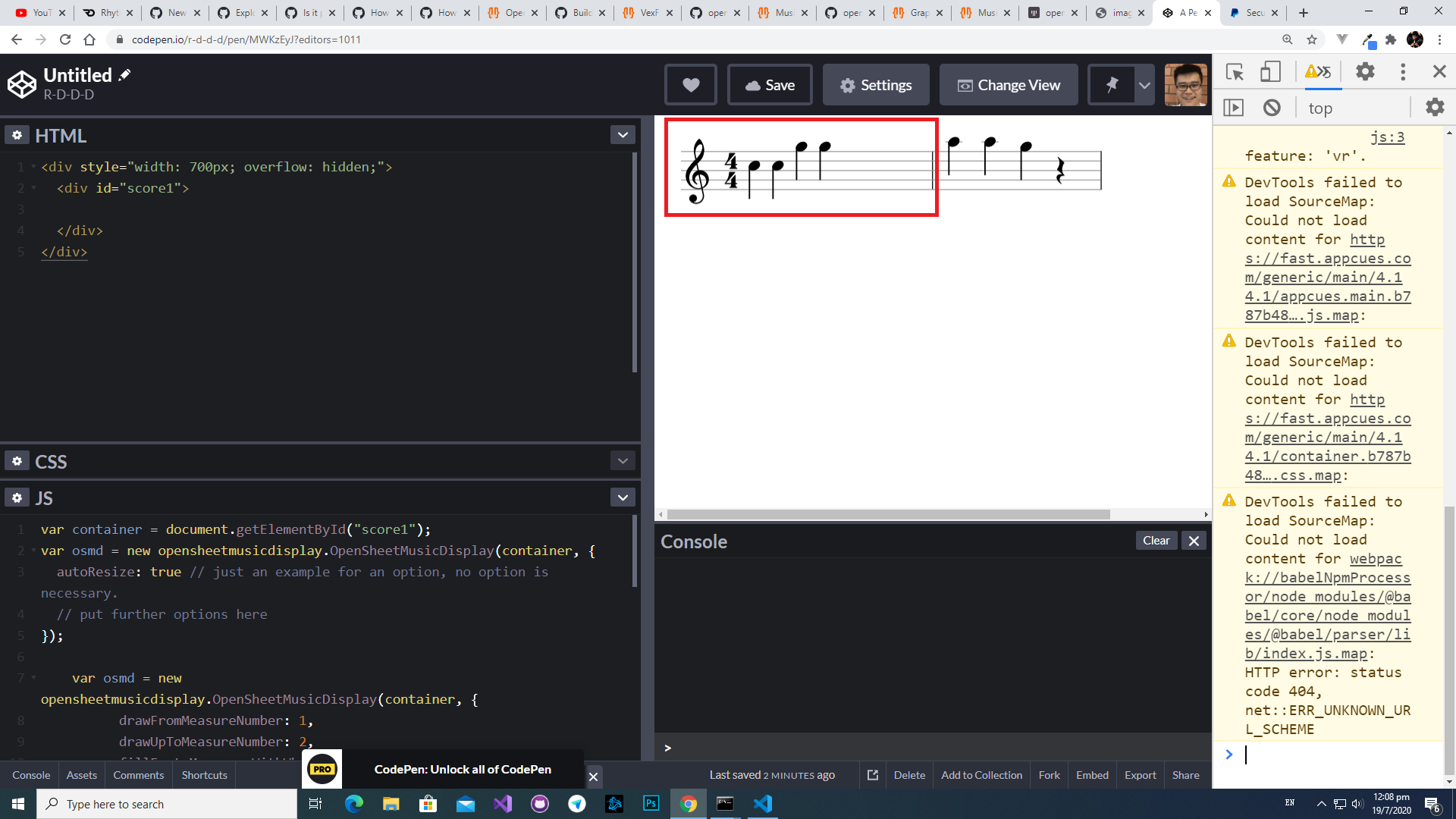Open the js:3 source link

tap(1387, 137)
